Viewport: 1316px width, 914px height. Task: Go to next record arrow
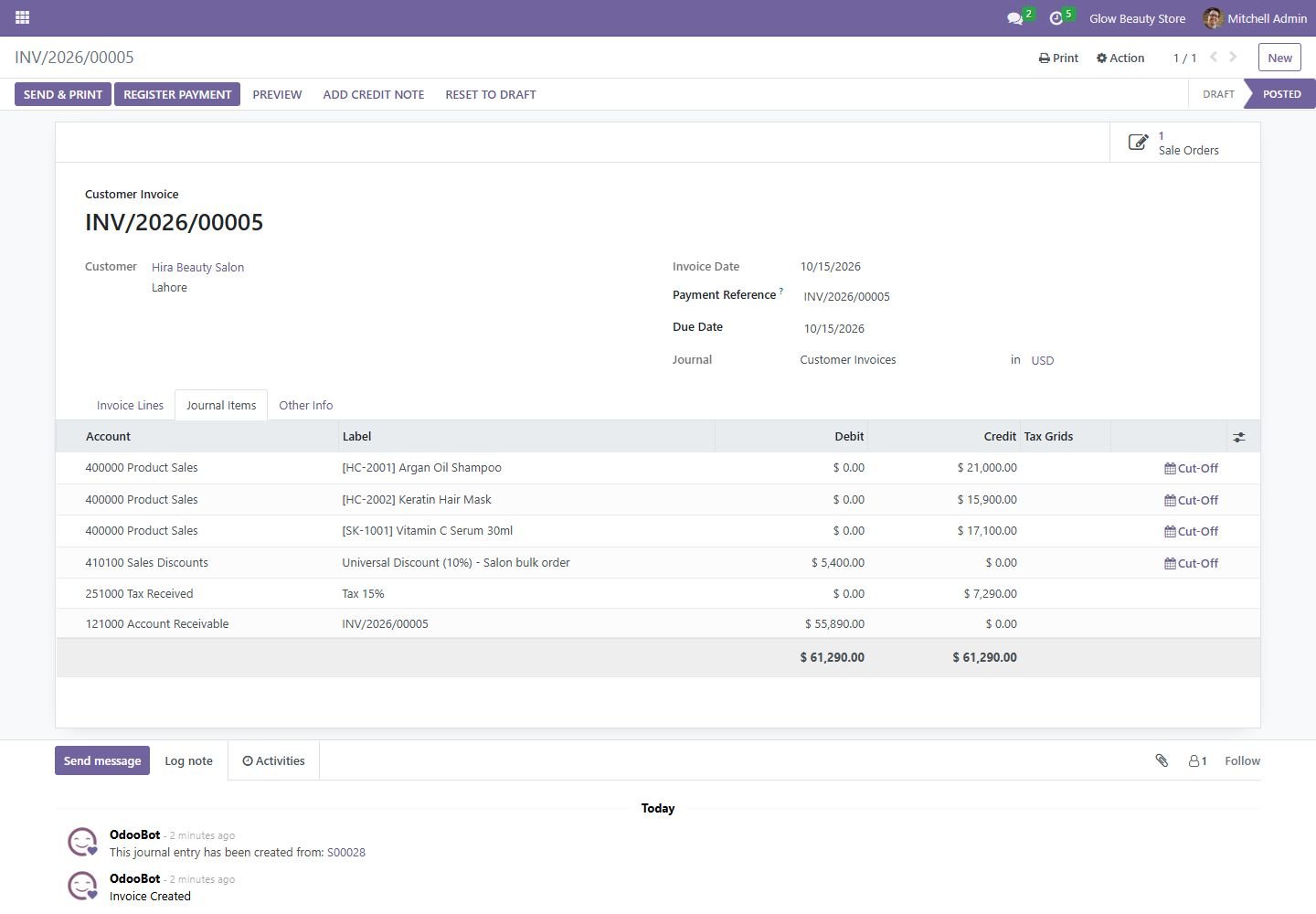[x=1233, y=57]
